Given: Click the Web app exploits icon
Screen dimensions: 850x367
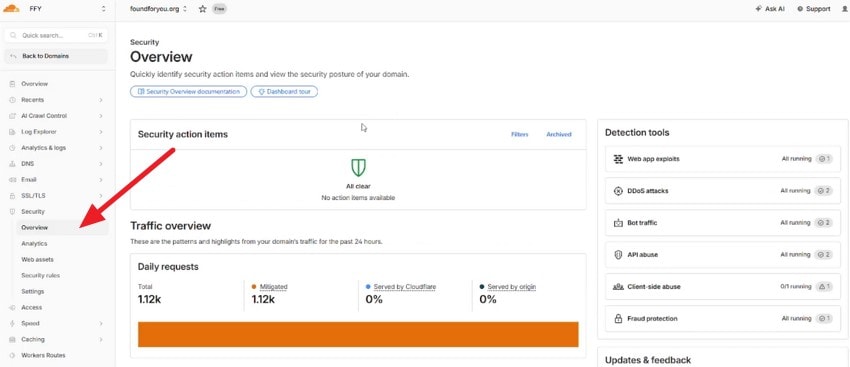Looking at the screenshot, I should click(618, 159).
